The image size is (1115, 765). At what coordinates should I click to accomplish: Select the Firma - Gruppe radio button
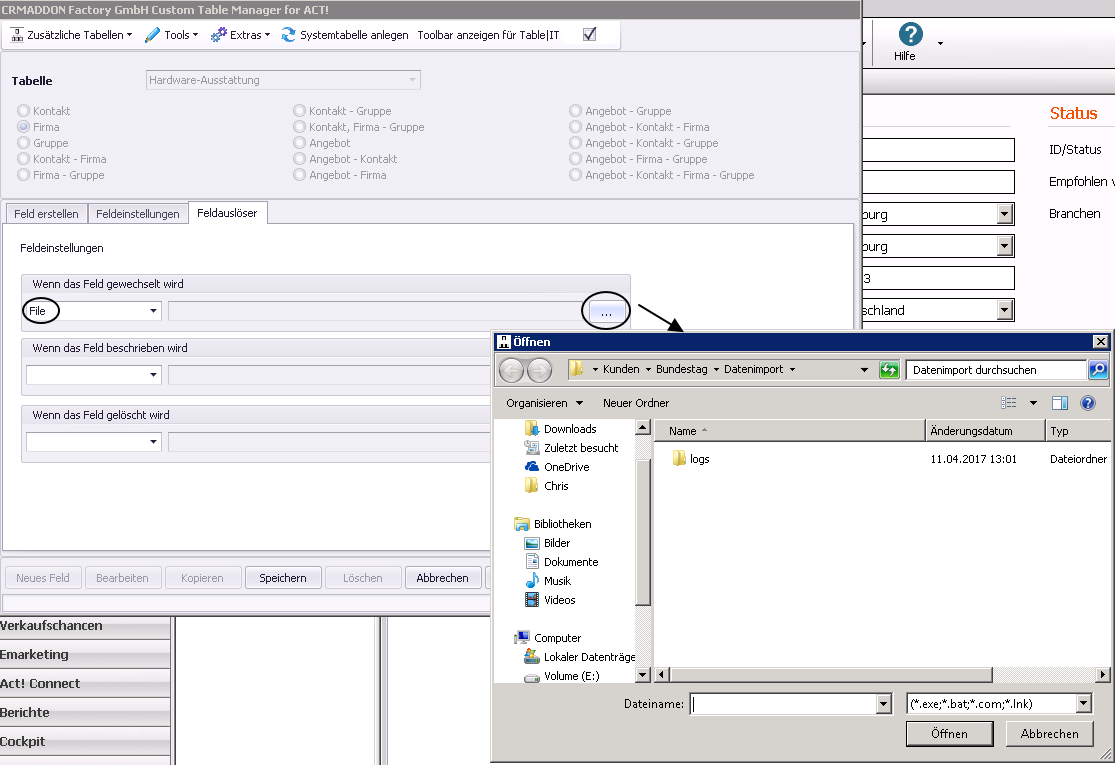click(23, 175)
